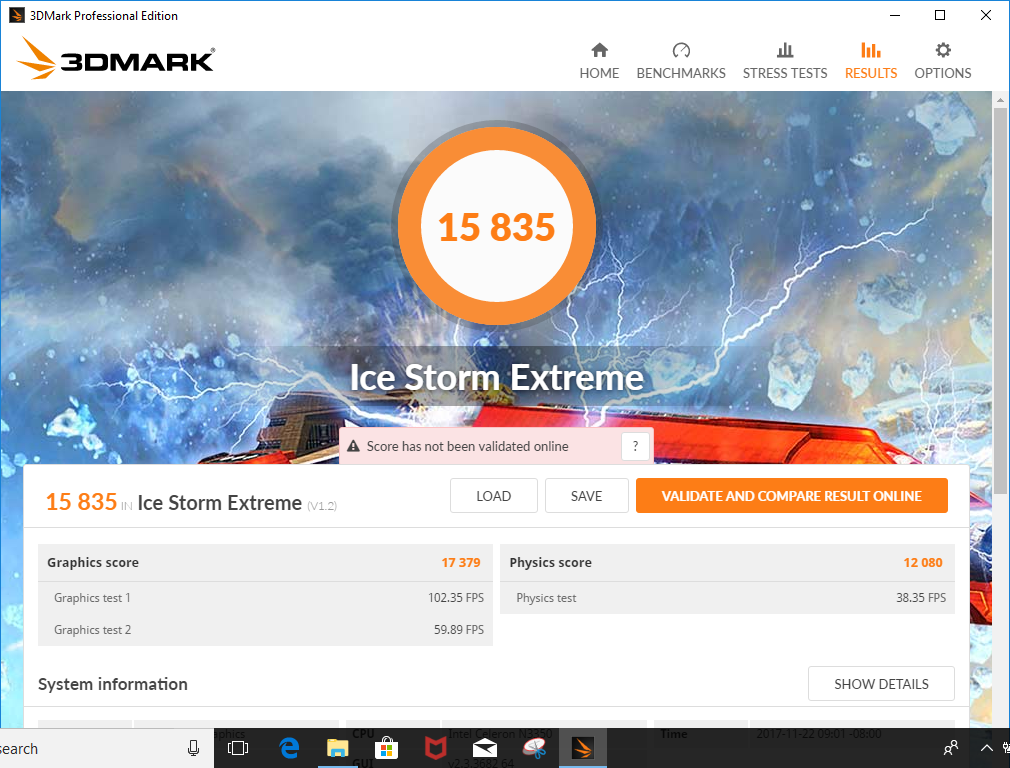Click the System information heading
Screen dimensions: 1010x768
click(113, 684)
